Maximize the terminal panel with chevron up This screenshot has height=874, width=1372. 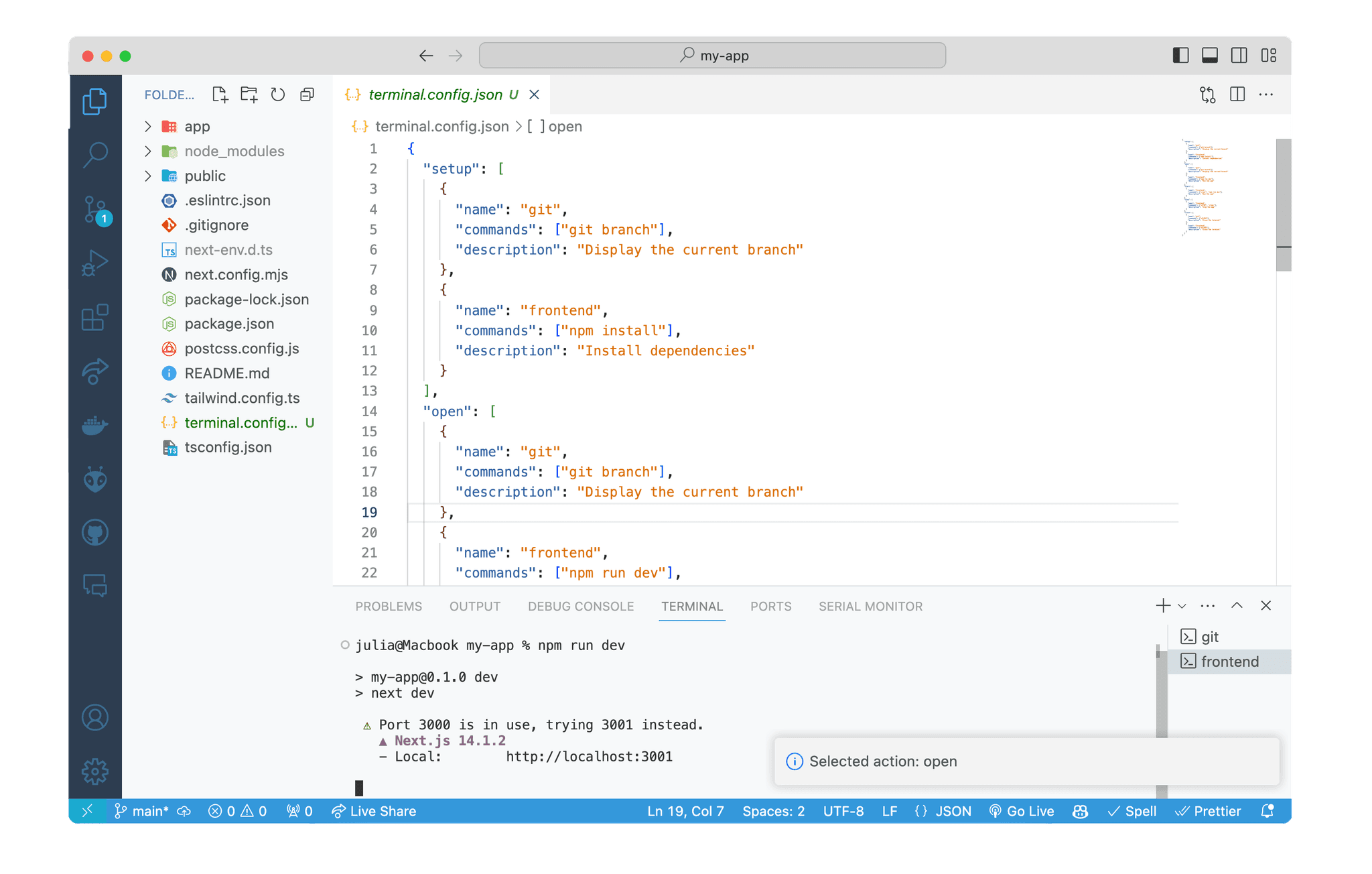pyautogui.click(x=1237, y=606)
